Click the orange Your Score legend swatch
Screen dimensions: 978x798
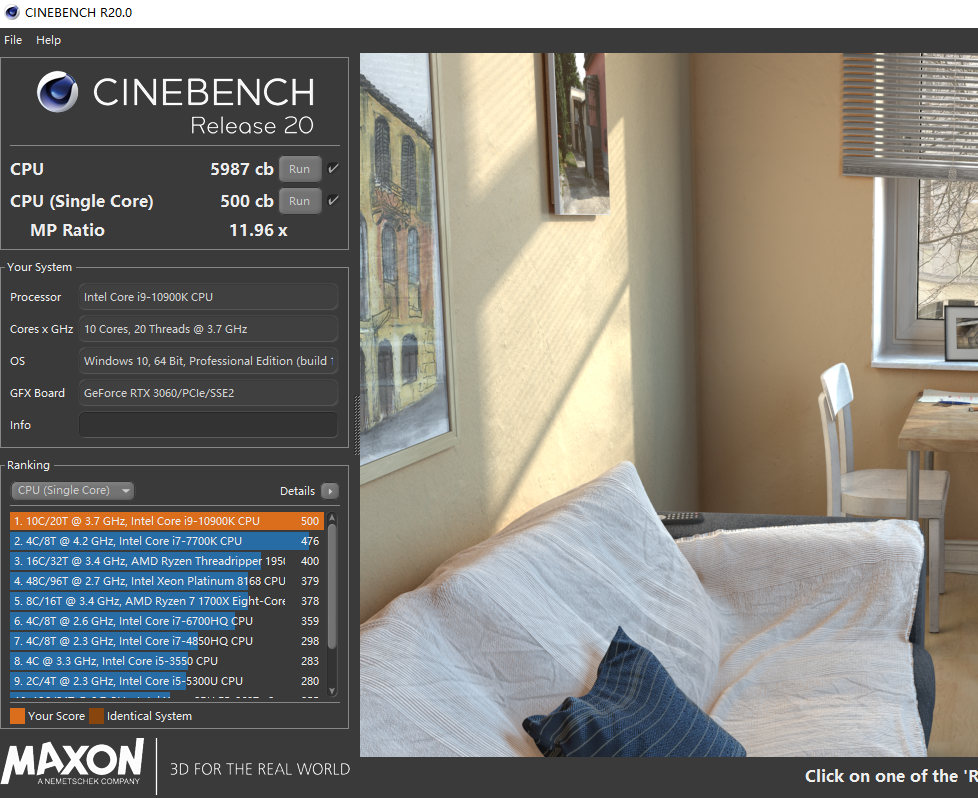[17, 716]
